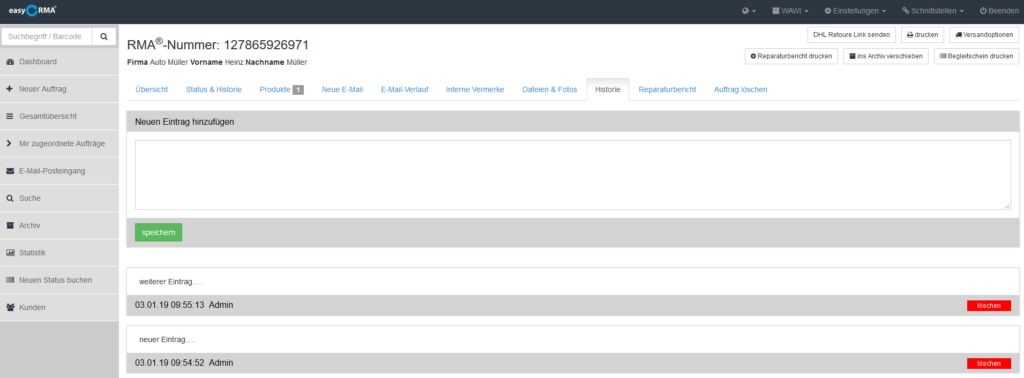The image size is (1024, 378).
Task: Click Reparaturbericht drucken button
Action: pos(791,57)
